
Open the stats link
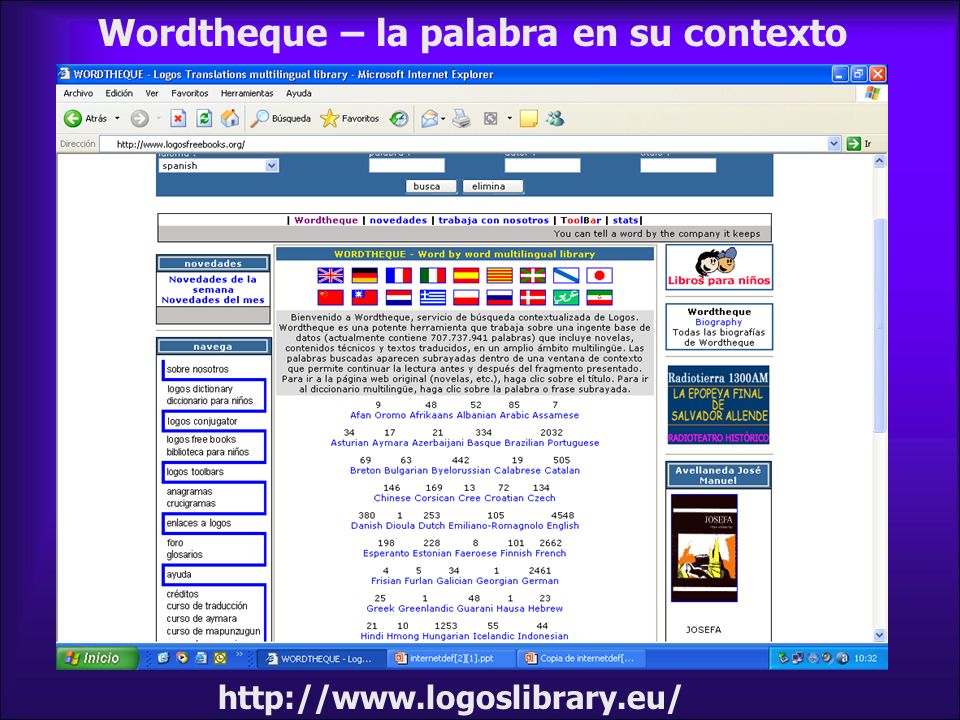tap(625, 220)
